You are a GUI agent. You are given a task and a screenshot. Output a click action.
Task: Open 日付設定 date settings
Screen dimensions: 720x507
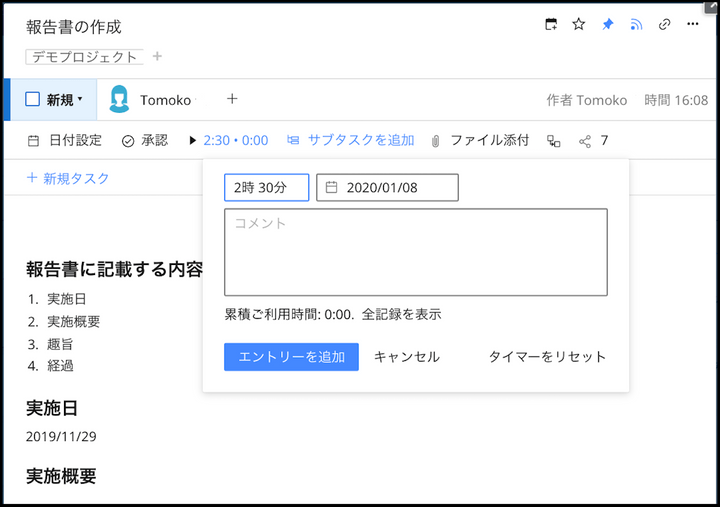point(65,141)
